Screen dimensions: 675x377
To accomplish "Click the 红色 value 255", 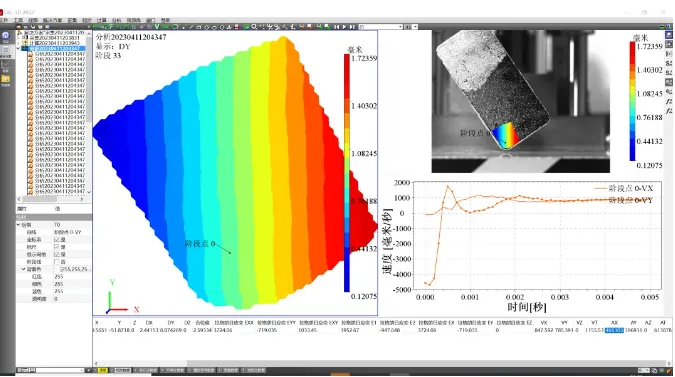I will [59, 277].
